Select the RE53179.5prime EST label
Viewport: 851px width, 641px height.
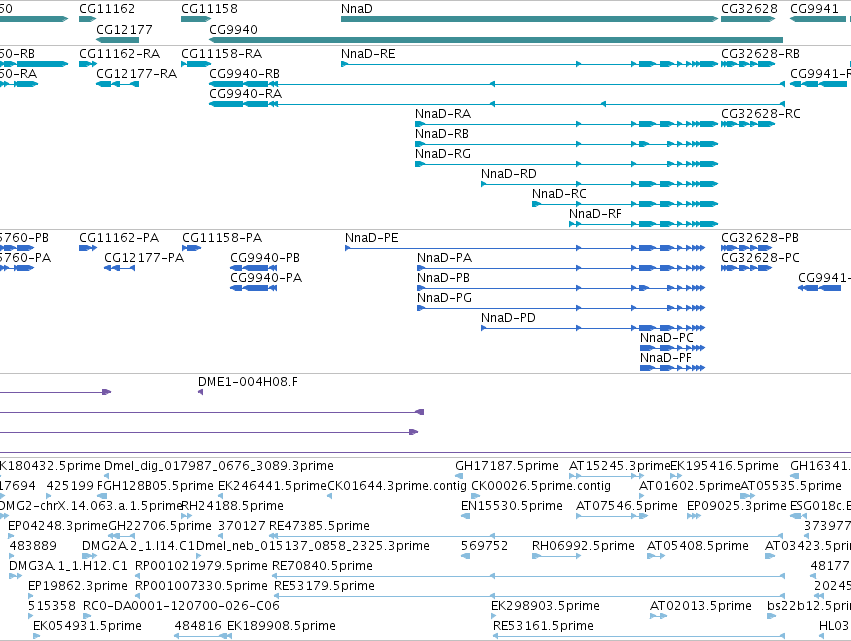tap(324, 586)
